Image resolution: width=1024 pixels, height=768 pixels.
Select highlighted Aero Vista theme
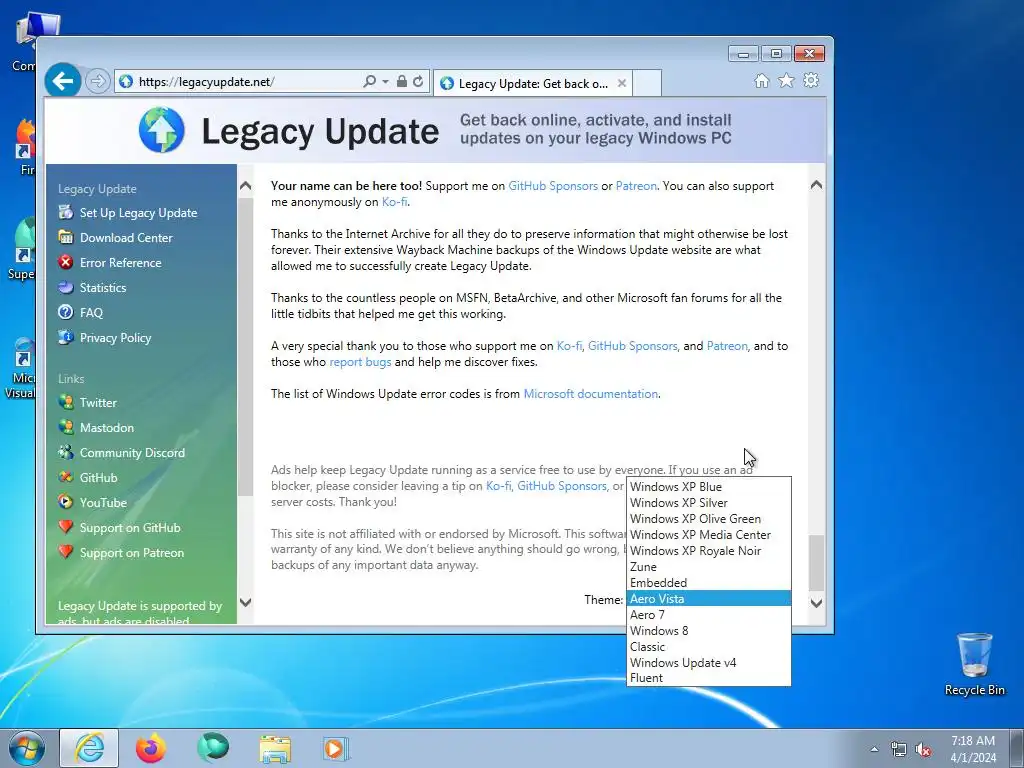(709, 598)
